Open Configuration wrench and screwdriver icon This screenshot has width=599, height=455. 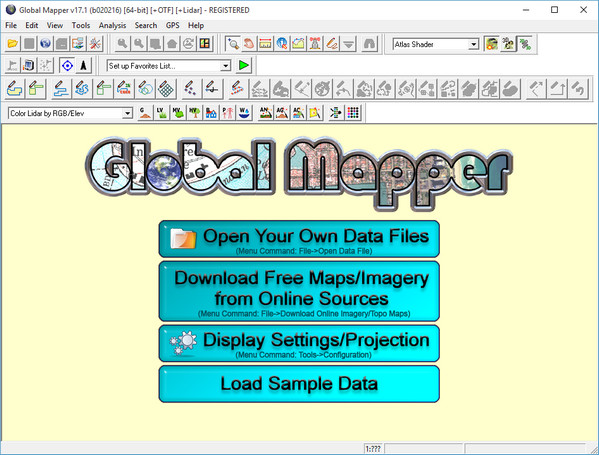coord(95,44)
